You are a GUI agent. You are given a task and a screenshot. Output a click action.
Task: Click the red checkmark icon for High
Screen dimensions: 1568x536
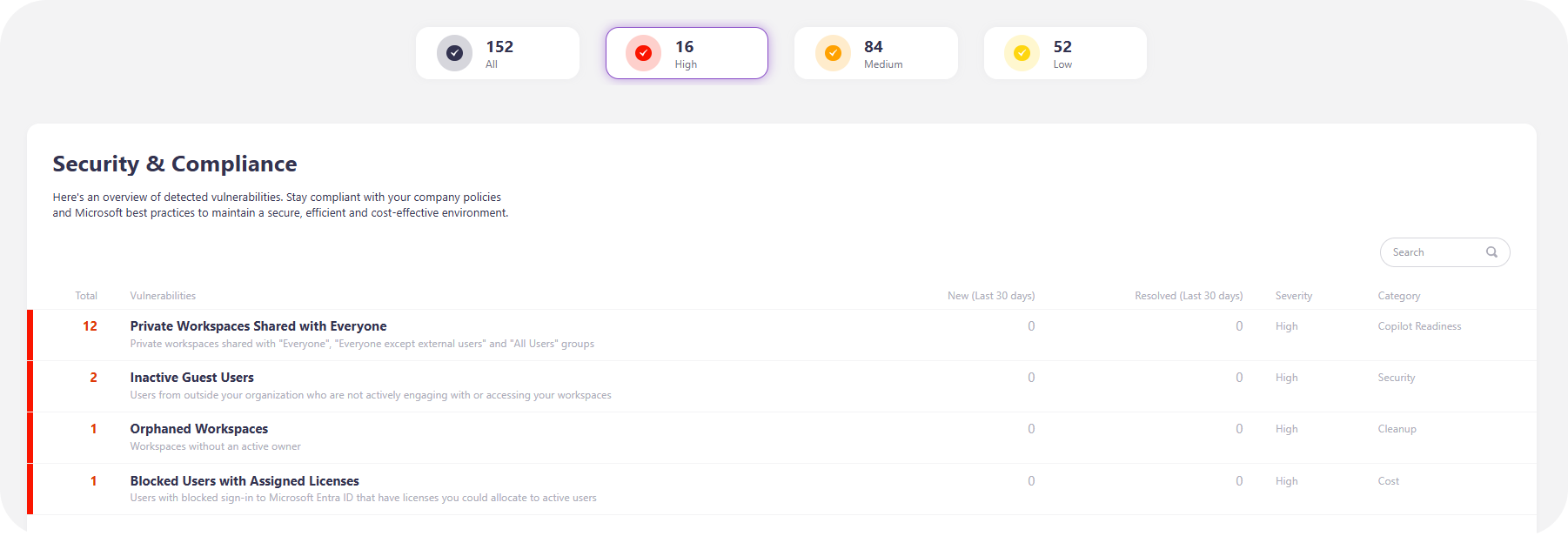643,53
